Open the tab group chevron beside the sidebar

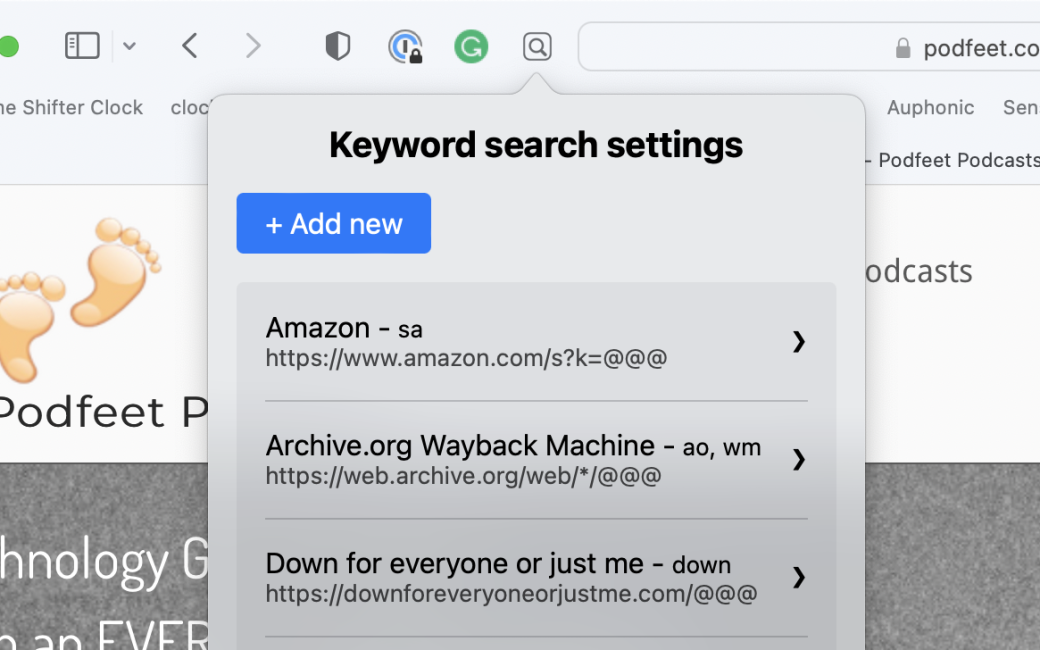129,45
